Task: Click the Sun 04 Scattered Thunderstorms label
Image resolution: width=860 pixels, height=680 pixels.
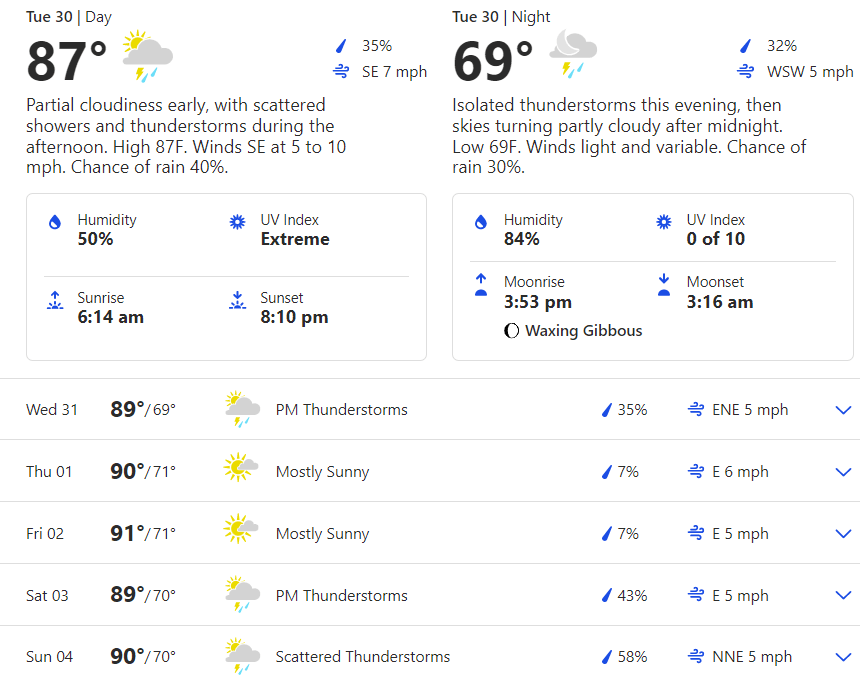Action: pos(363,657)
